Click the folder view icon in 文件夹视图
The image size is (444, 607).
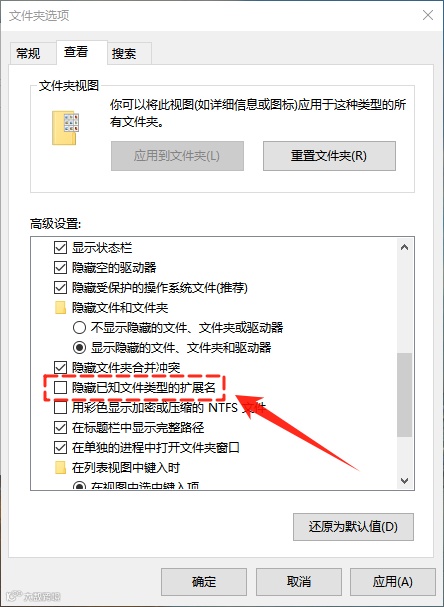coord(65,127)
